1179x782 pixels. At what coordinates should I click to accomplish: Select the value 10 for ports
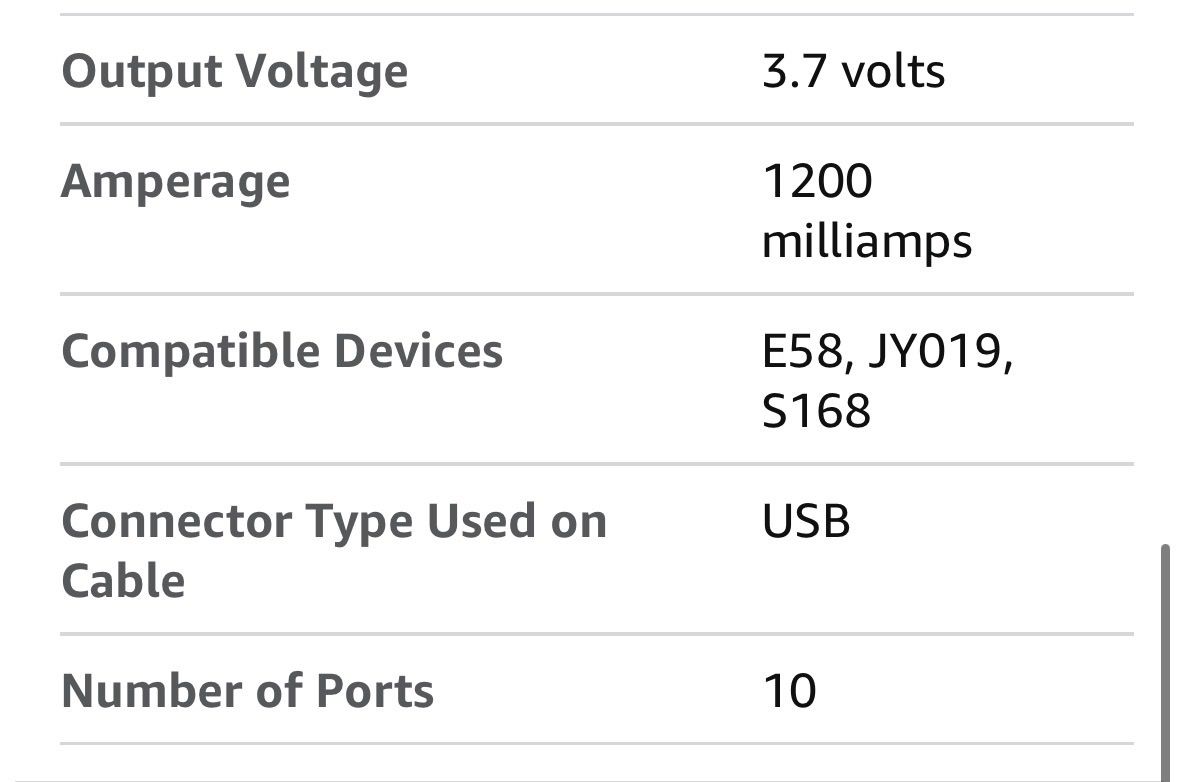tap(790, 691)
